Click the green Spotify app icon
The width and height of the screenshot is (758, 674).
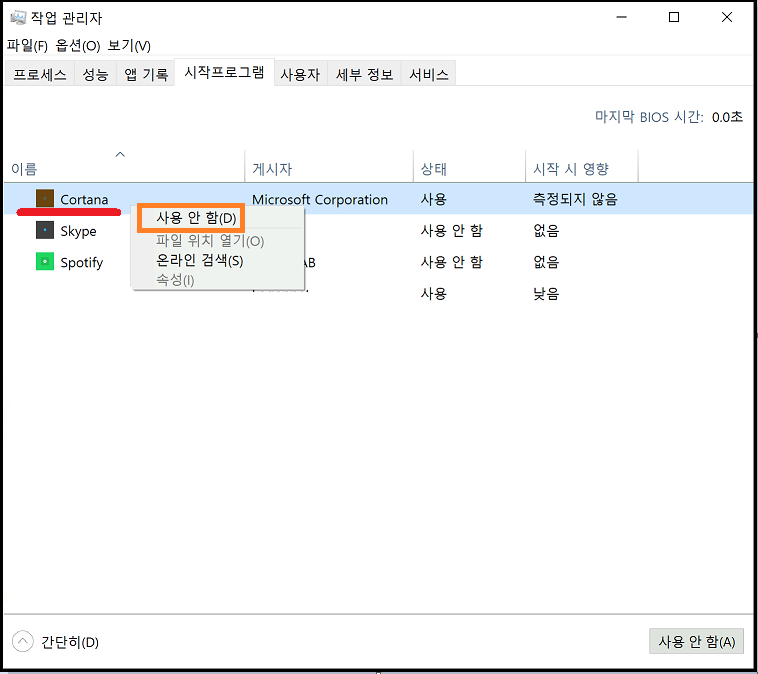click(45, 262)
